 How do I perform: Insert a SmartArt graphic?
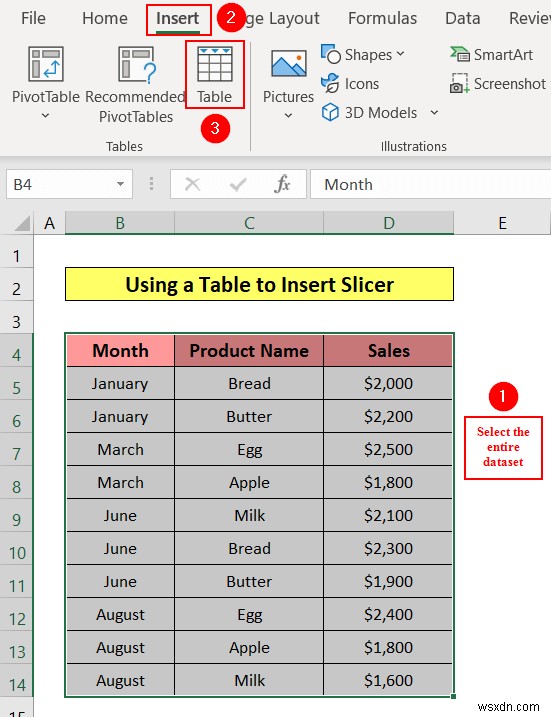492,54
